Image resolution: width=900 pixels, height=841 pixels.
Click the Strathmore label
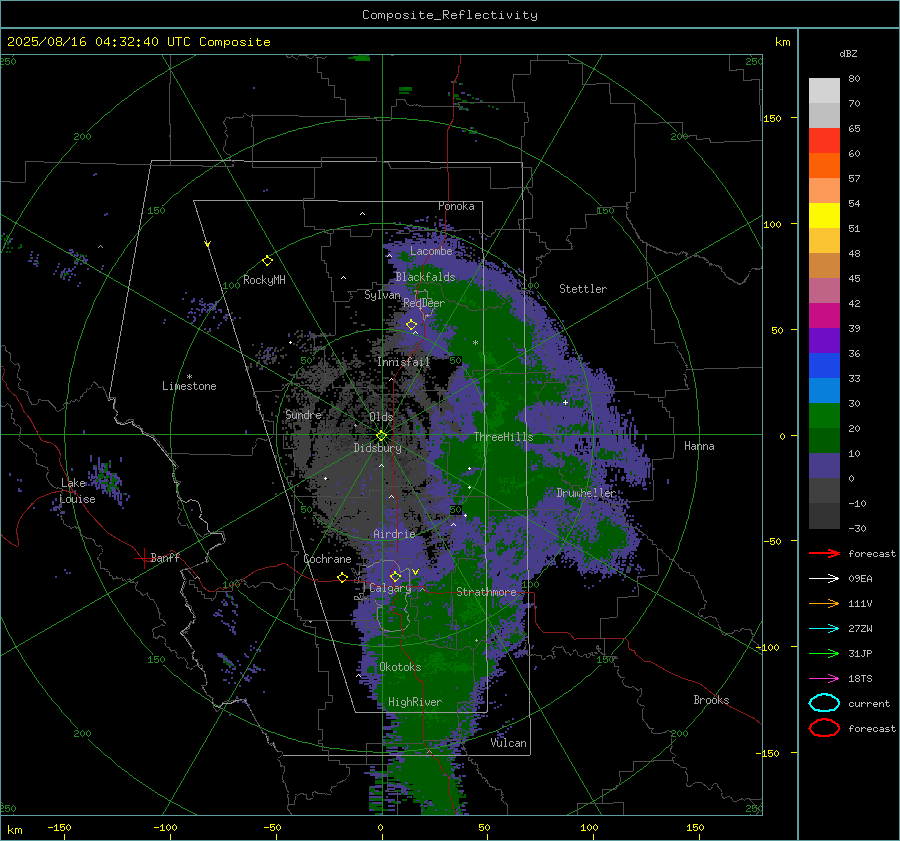tap(486, 592)
